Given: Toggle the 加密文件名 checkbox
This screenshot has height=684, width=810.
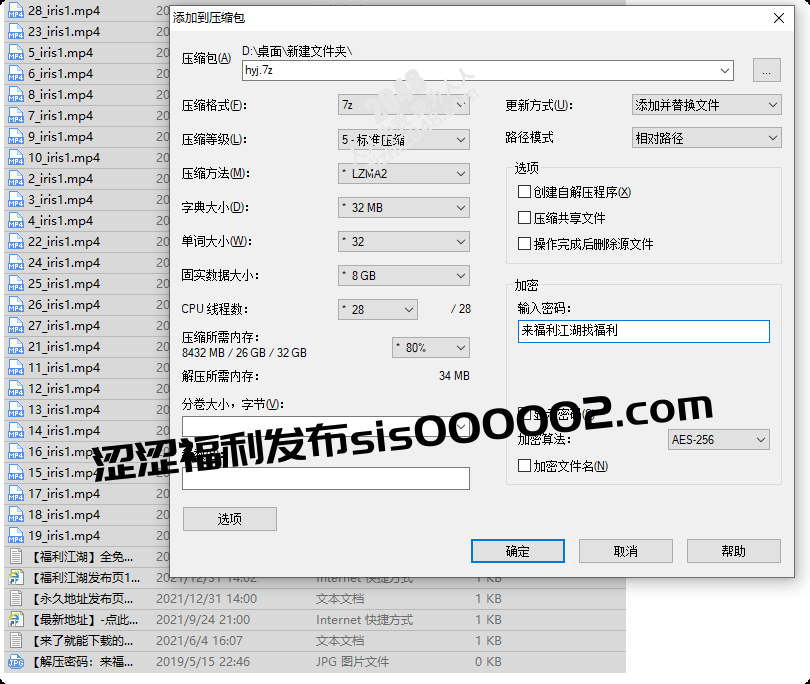Looking at the screenshot, I should point(524,465).
